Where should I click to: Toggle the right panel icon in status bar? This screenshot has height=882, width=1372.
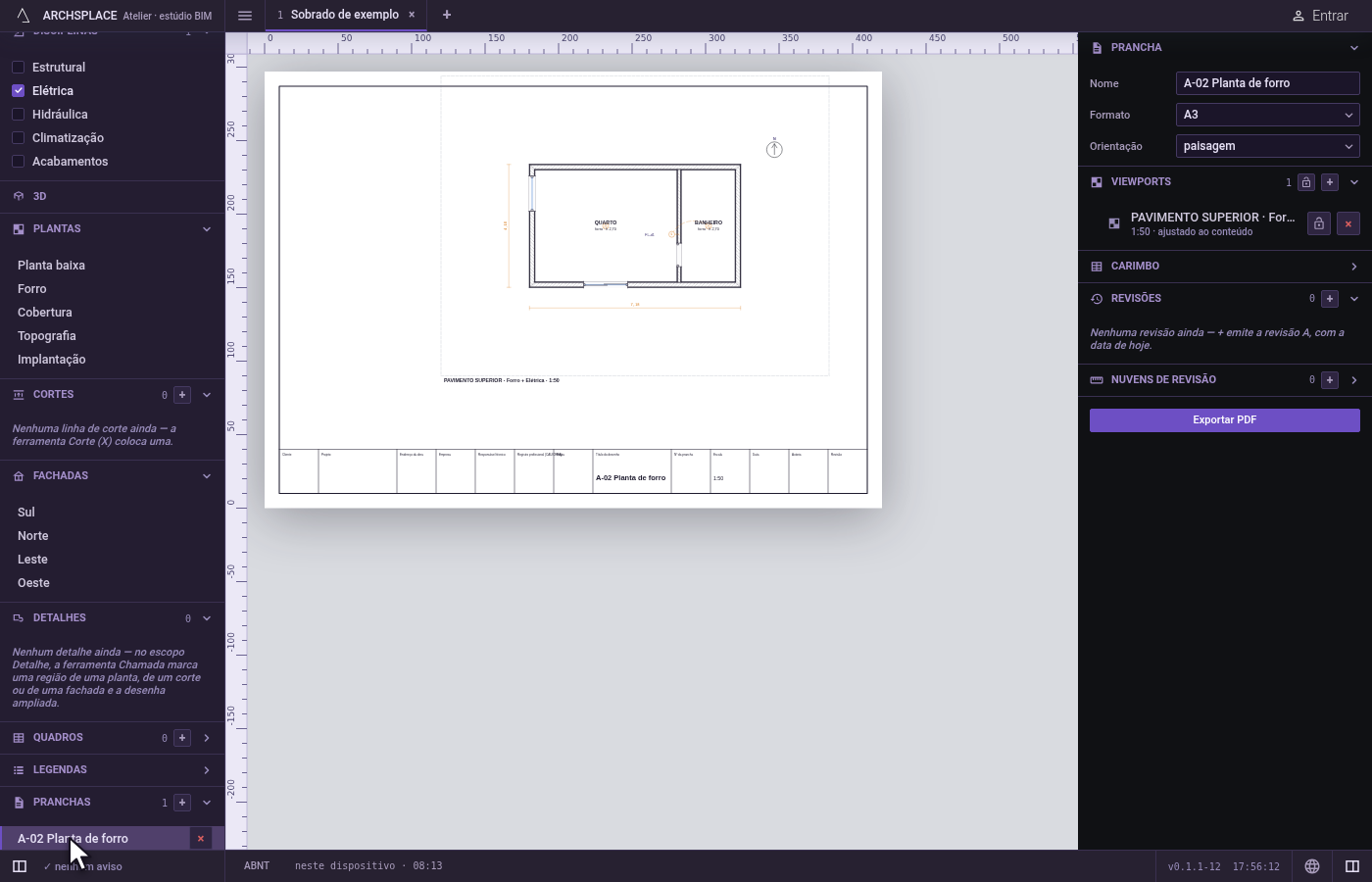point(1352,866)
